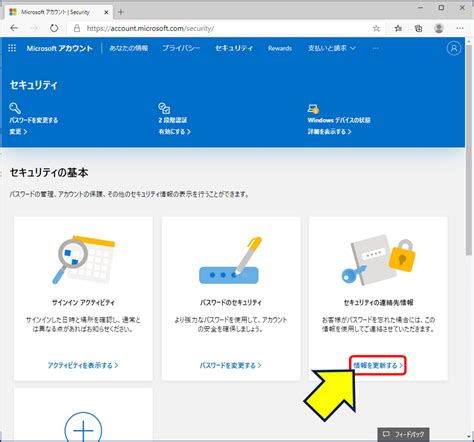Click the address bar URL
The image size is (474, 442).
click(x=150, y=28)
